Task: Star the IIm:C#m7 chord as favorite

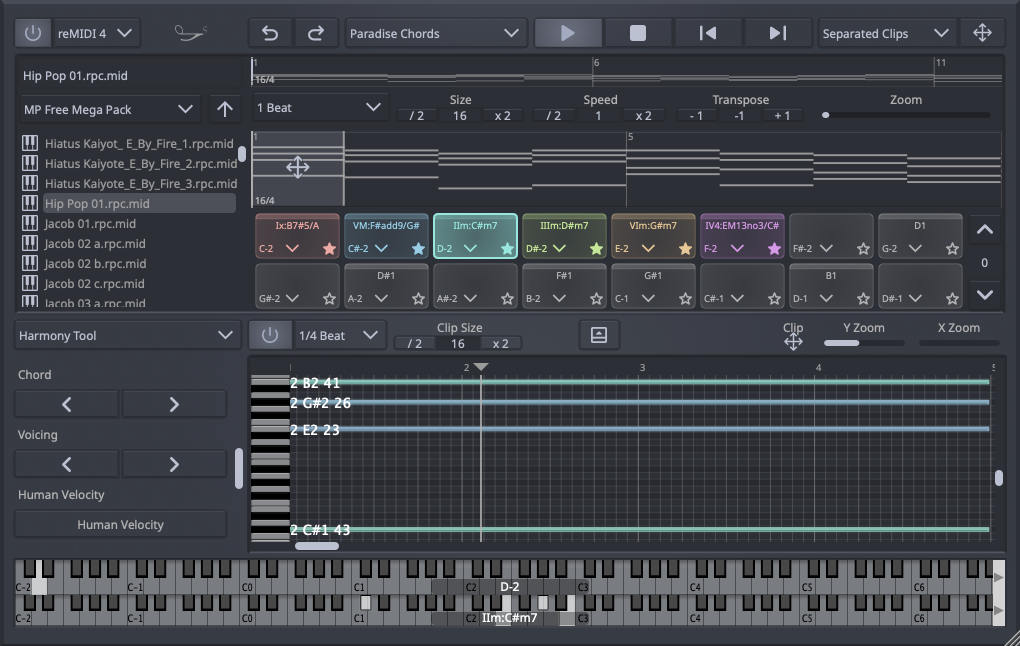Action: pyautogui.click(x=506, y=247)
